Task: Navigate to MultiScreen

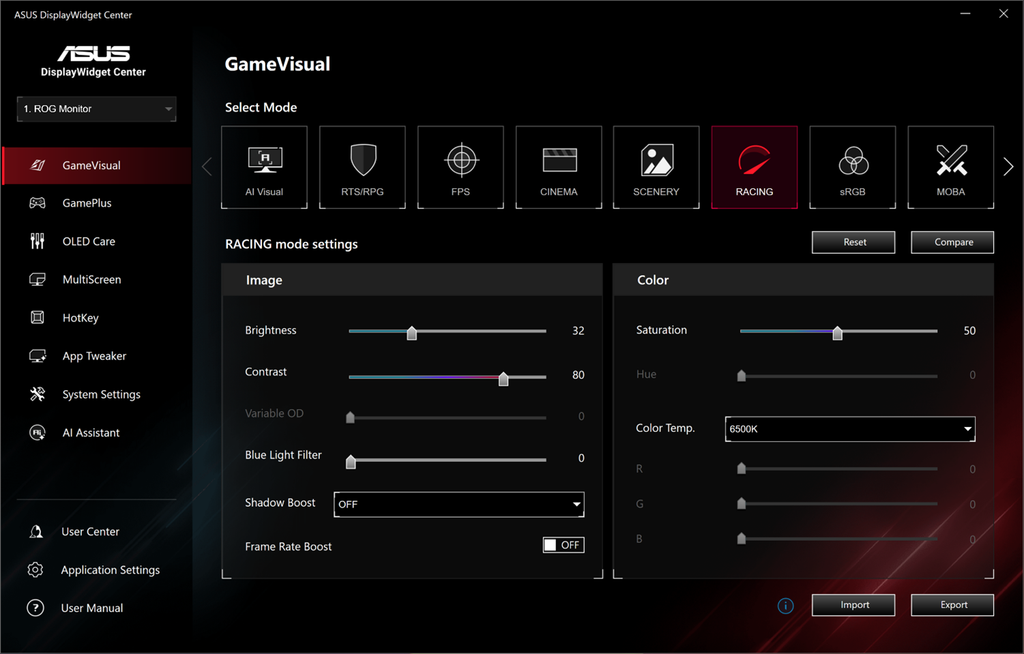Action: point(92,280)
